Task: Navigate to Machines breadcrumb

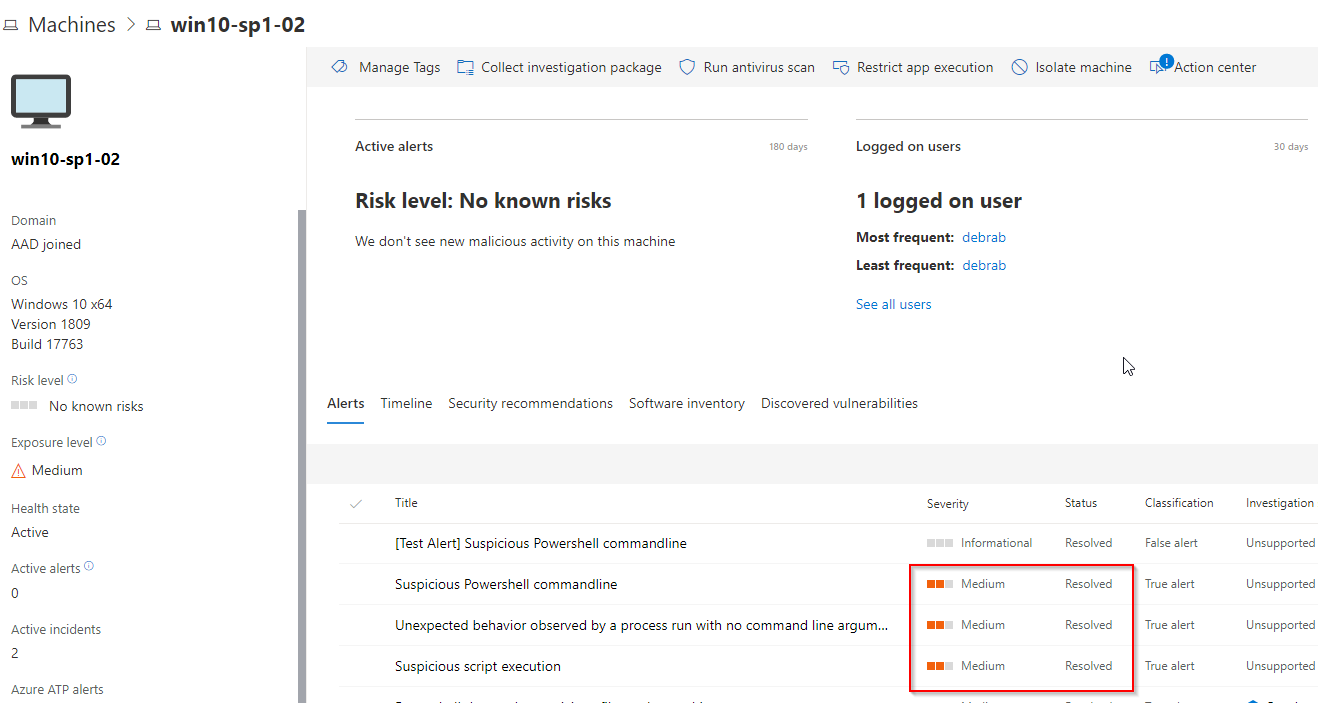Action: click(x=71, y=25)
